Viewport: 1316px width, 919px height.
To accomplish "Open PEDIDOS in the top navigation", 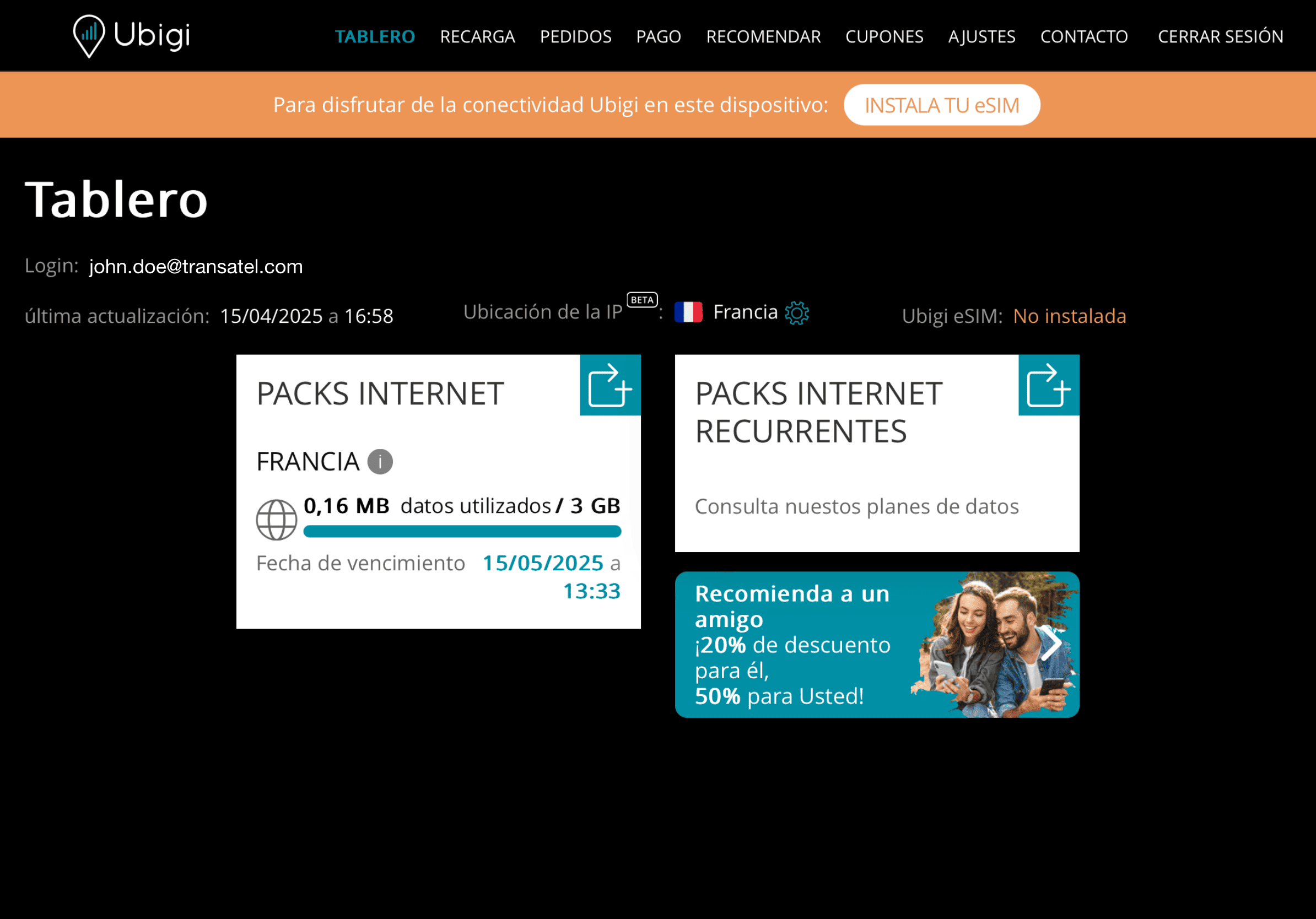I will point(575,37).
